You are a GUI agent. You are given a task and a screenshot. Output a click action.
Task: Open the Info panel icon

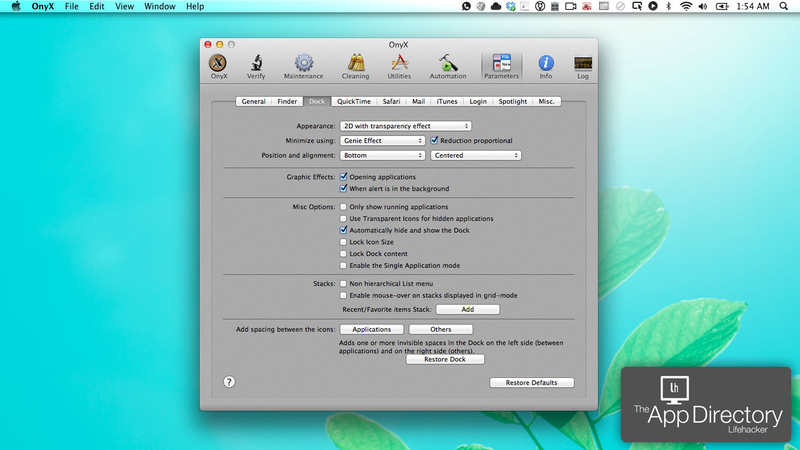tap(545, 66)
